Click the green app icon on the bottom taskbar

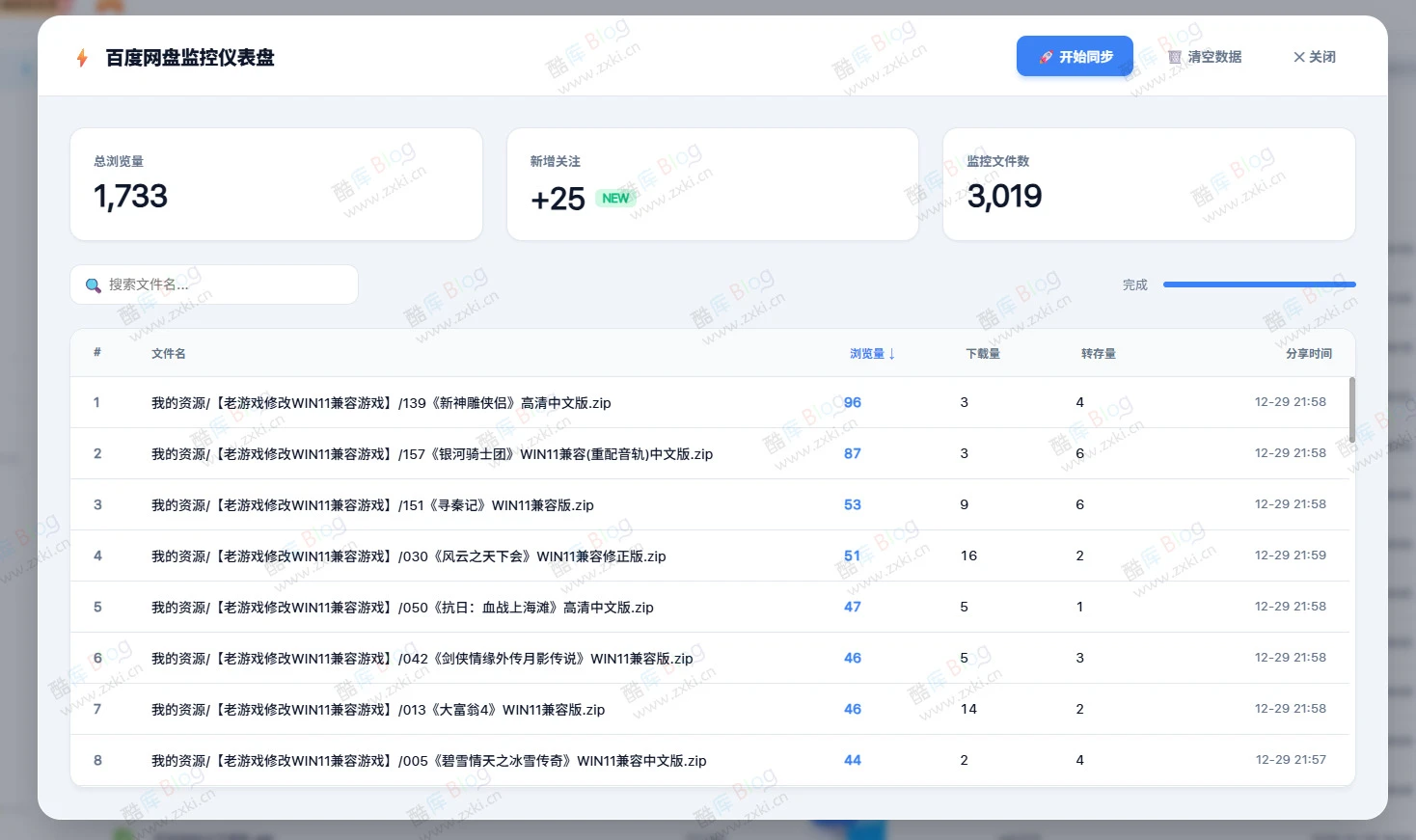(123, 831)
